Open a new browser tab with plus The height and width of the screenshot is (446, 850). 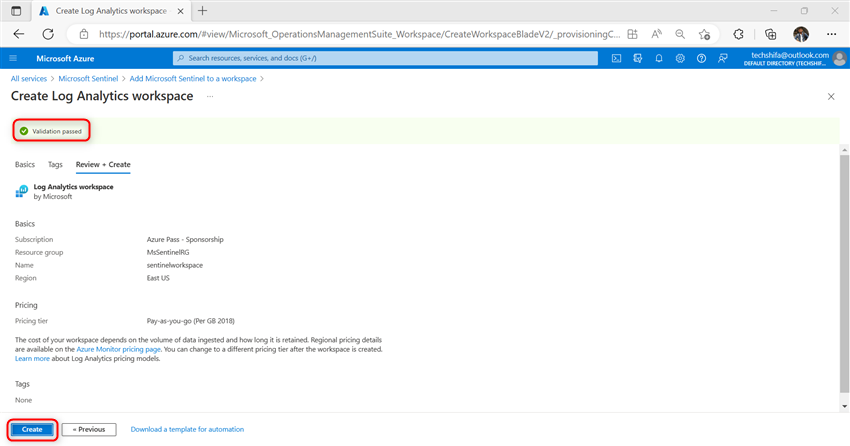(x=202, y=10)
